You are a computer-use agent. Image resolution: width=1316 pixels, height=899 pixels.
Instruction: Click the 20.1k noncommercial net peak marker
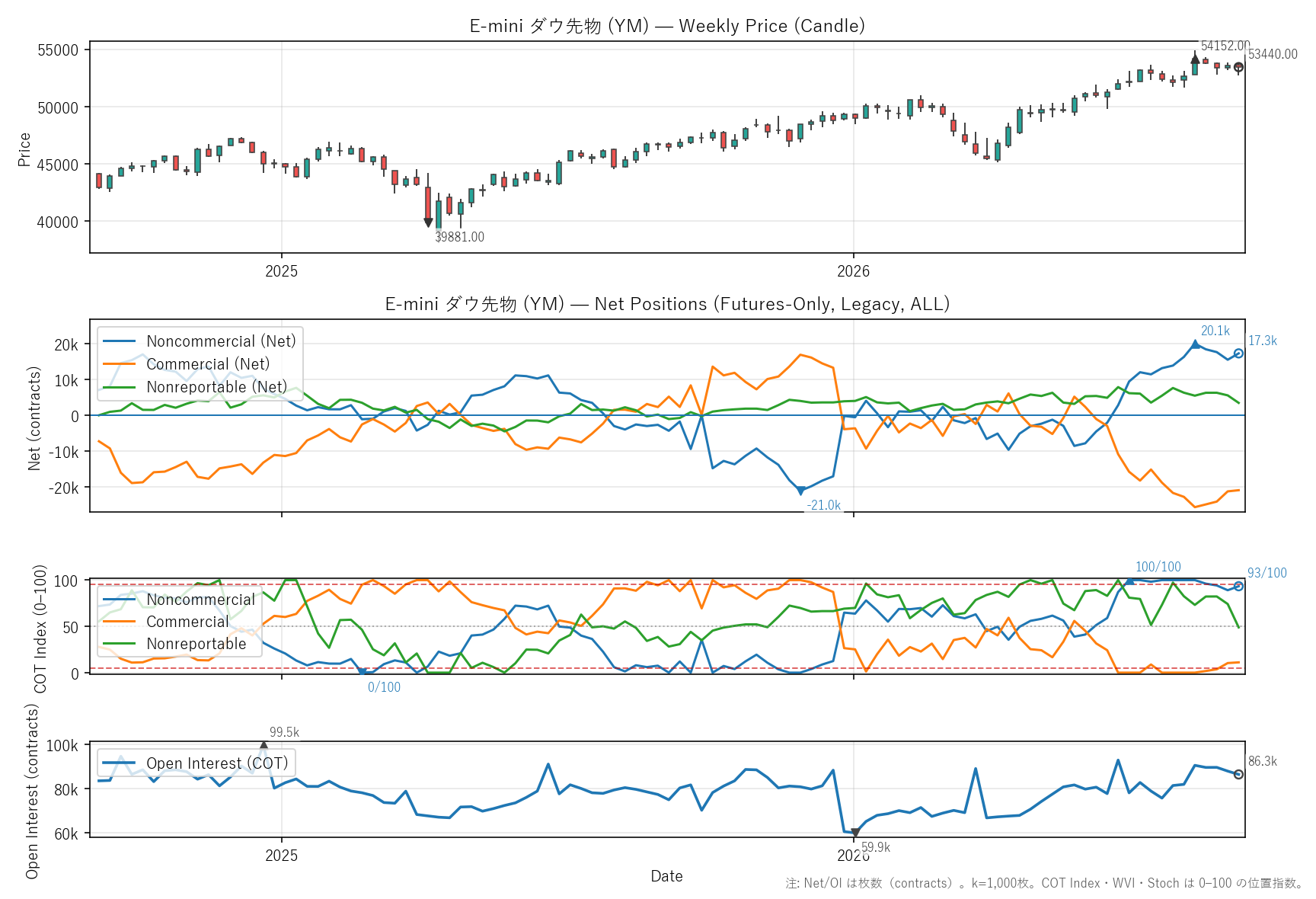(x=1195, y=344)
